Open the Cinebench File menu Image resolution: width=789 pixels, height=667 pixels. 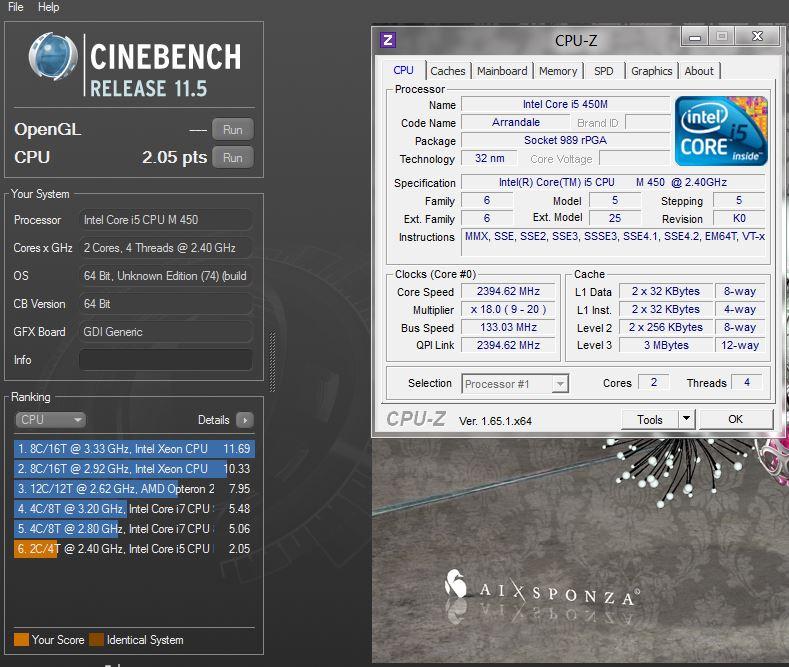point(16,7)
